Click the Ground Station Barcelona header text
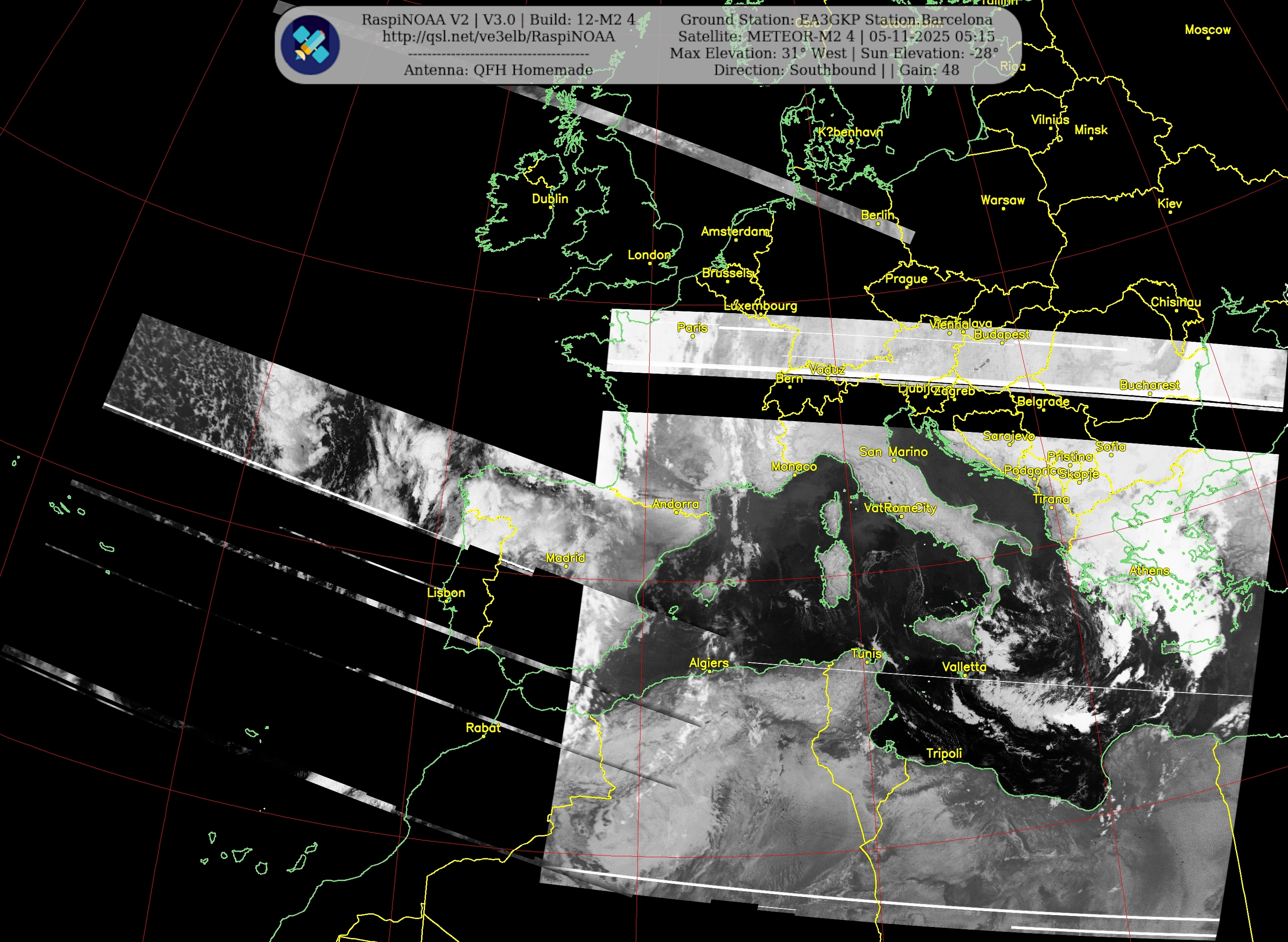The image size is (1288, 942). click(x=836, y=19)
